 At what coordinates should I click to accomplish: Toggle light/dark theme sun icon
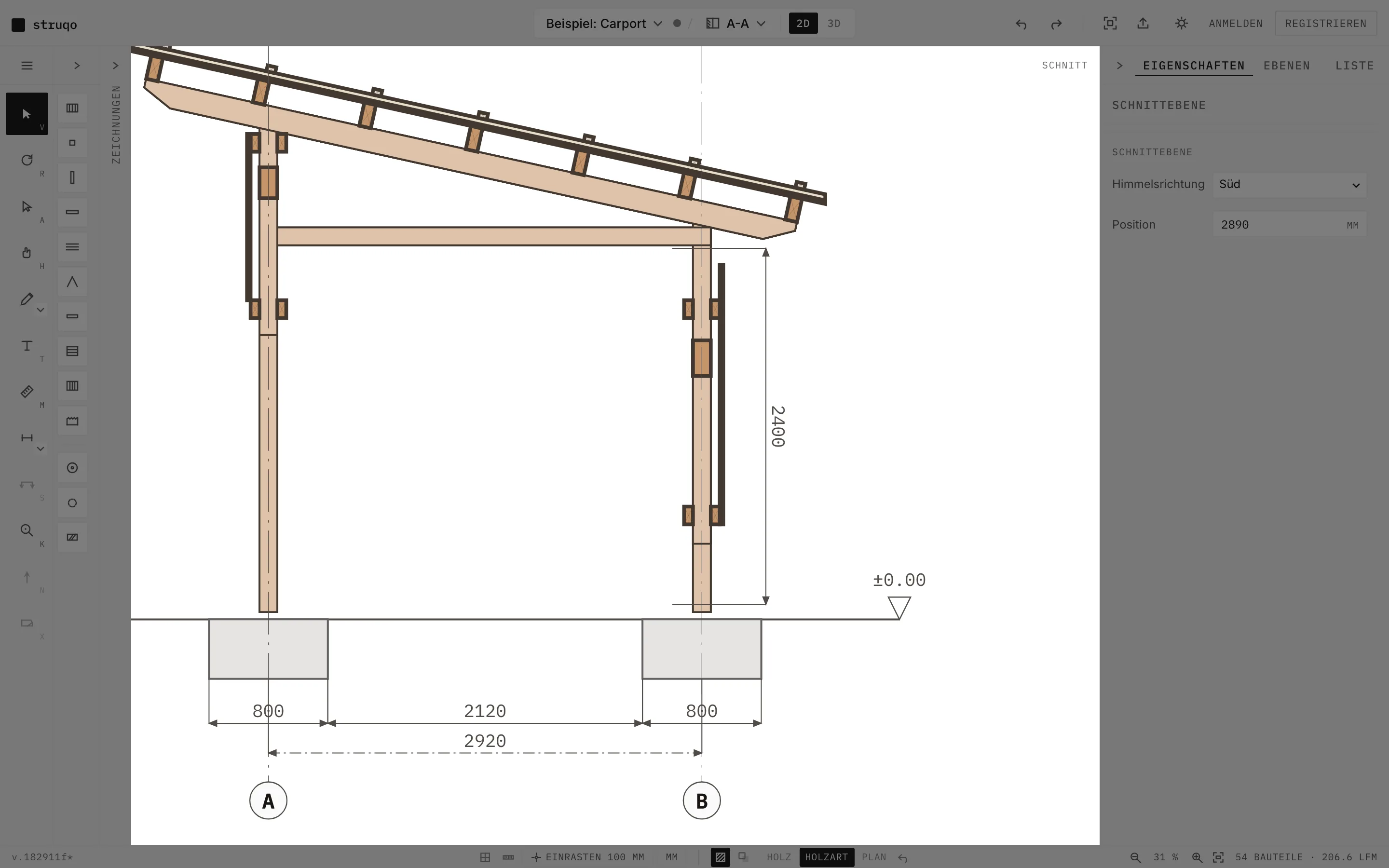click(x=1181, y=24)
